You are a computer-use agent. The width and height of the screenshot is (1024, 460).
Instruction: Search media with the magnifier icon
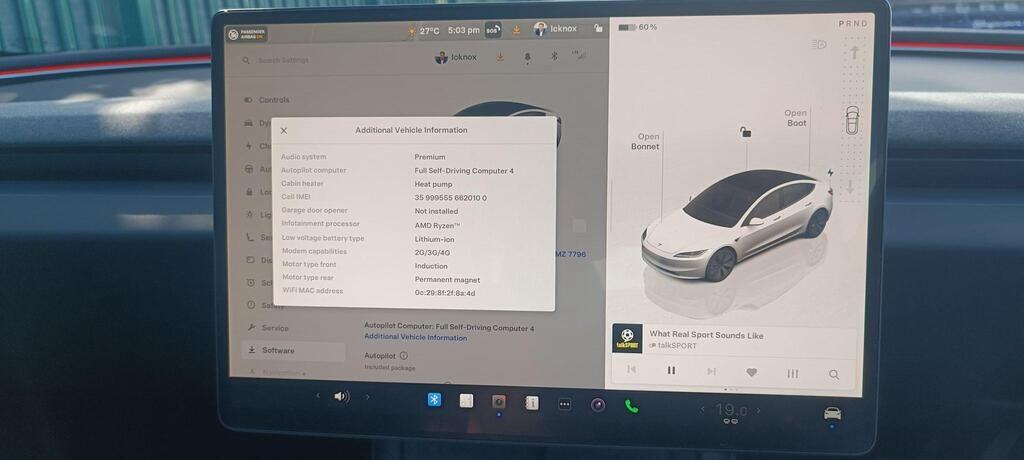(x=833, y=374)
